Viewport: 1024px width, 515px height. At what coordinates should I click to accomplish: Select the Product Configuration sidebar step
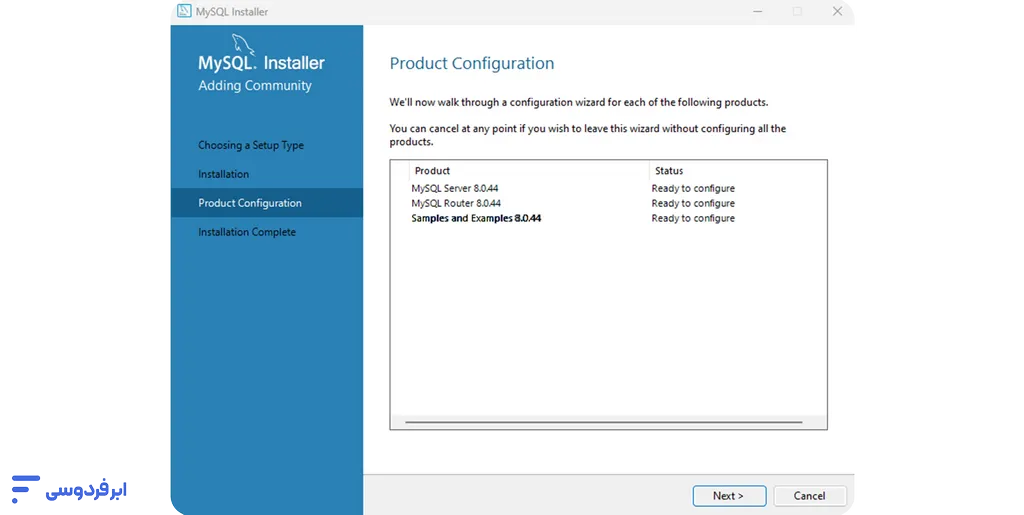point(266,203)
